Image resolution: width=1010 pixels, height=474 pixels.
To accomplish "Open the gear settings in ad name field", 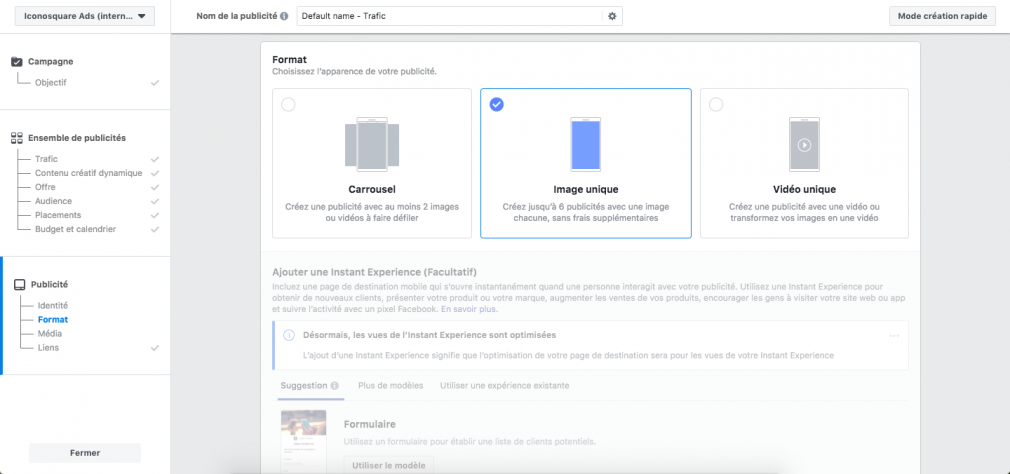I will pyautogui.click(x=612, y=16).
